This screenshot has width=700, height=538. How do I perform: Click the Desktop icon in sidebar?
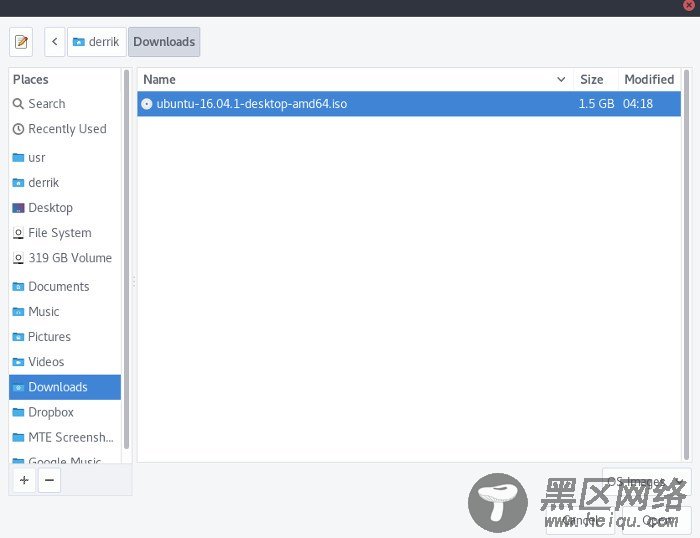click(x=18, y=208)
